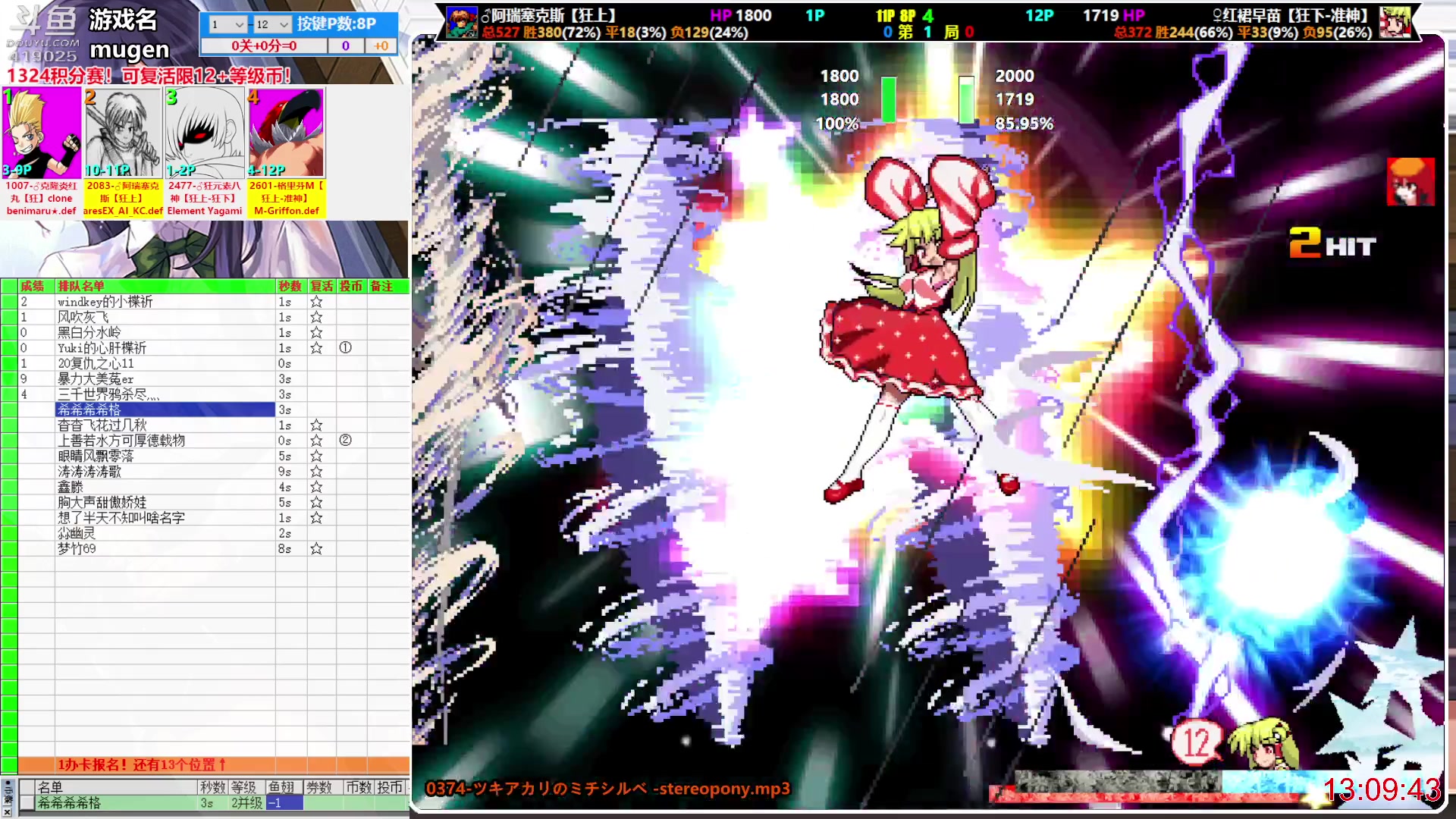Select the highlighted 希希希希格 queue row
This screenshot has width=1456, height=819.
tap(165, 409)
